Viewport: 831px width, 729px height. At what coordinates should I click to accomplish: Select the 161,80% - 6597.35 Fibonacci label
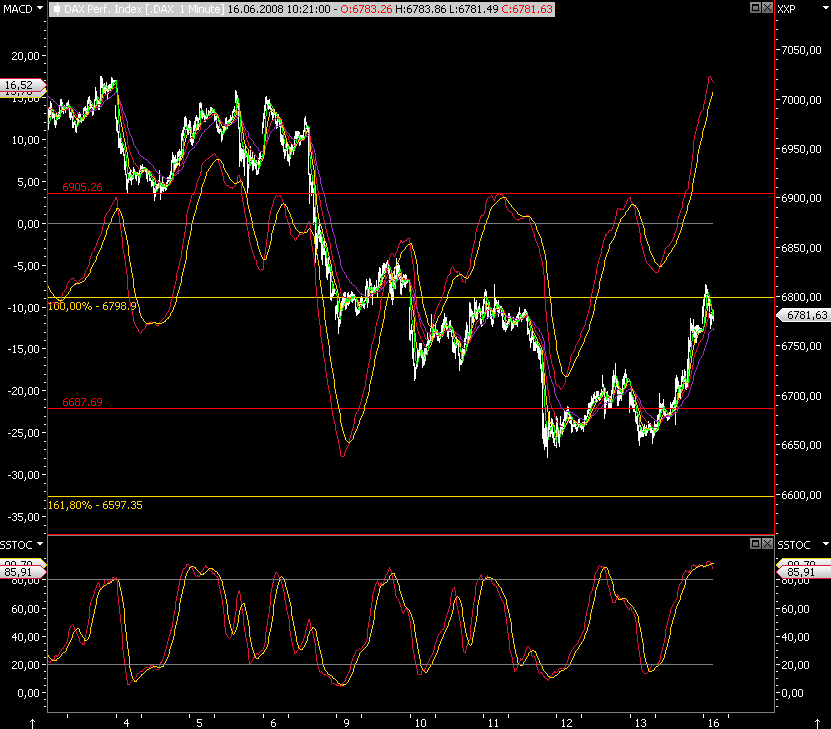(95, 505)
